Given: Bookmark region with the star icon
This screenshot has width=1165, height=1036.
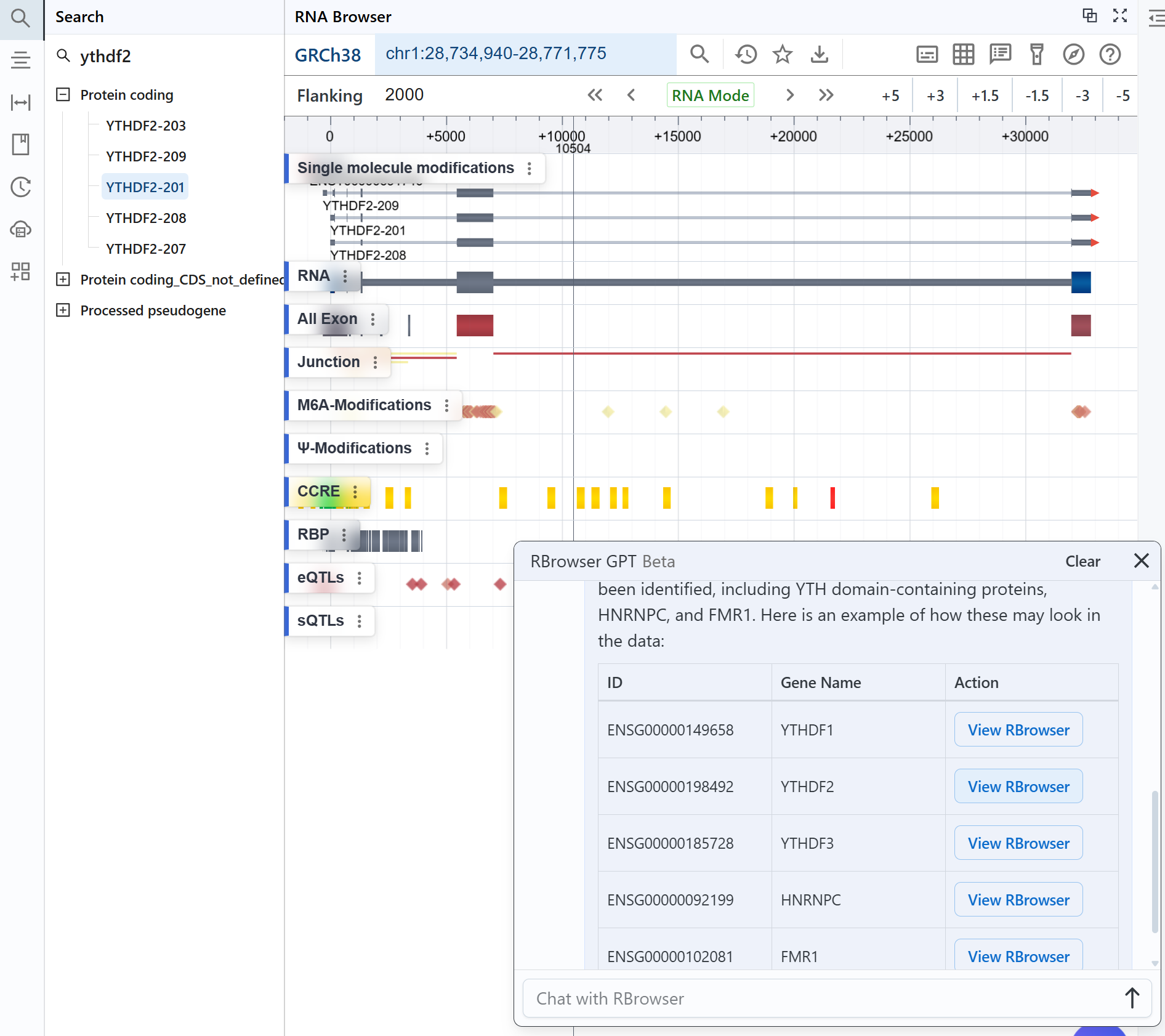Looking at the screenshot, I should click(782, 54).
